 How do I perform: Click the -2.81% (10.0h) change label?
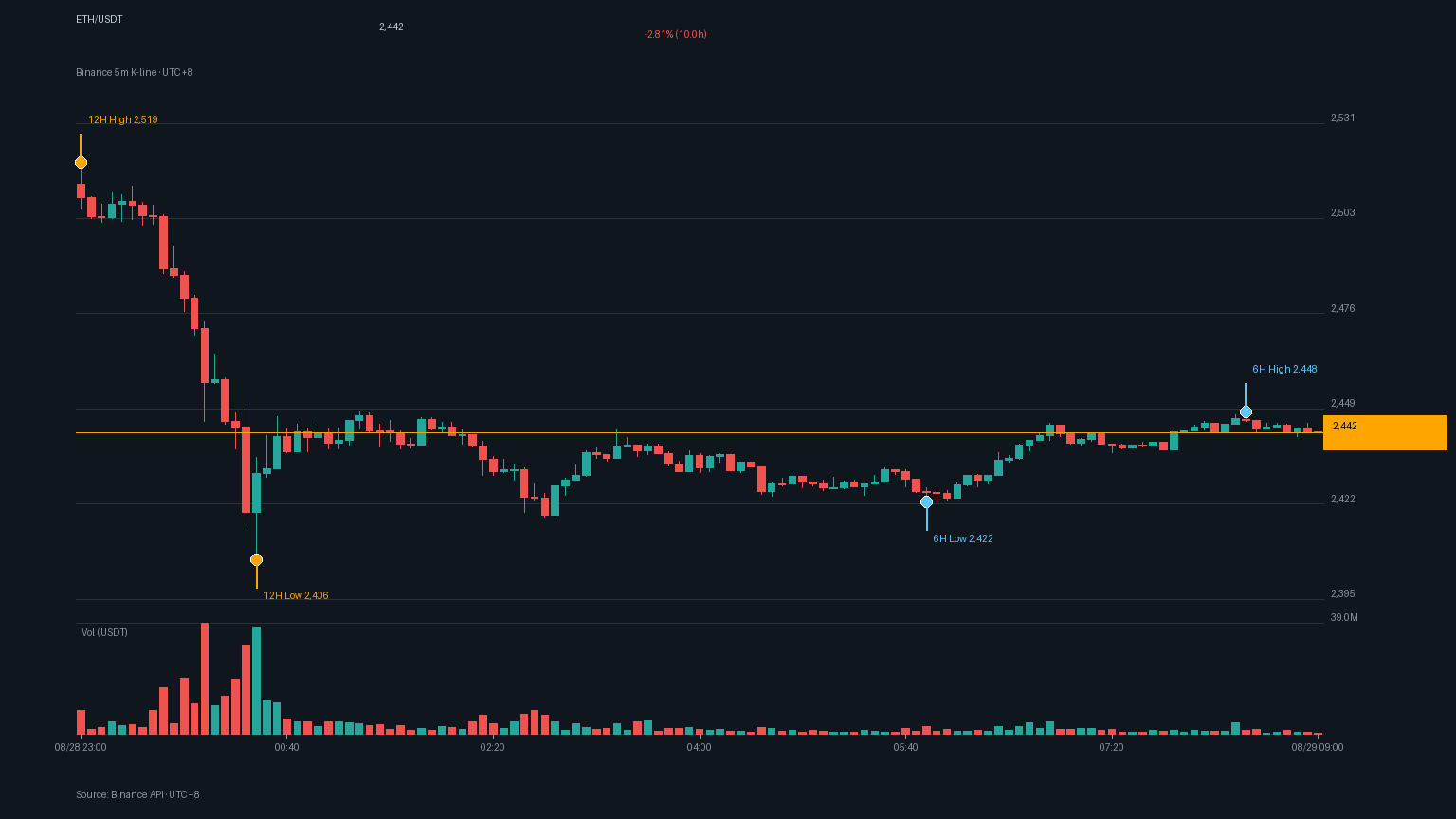[675, 34]
